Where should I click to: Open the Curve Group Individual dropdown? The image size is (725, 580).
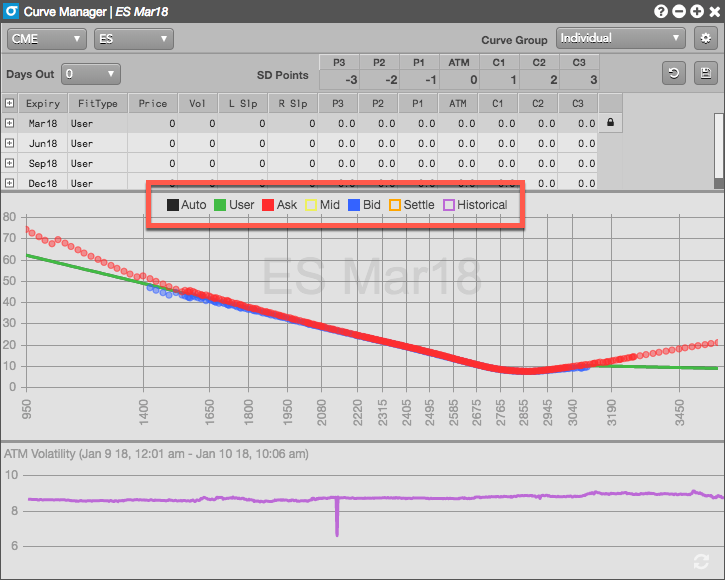[x=620, y=39]
